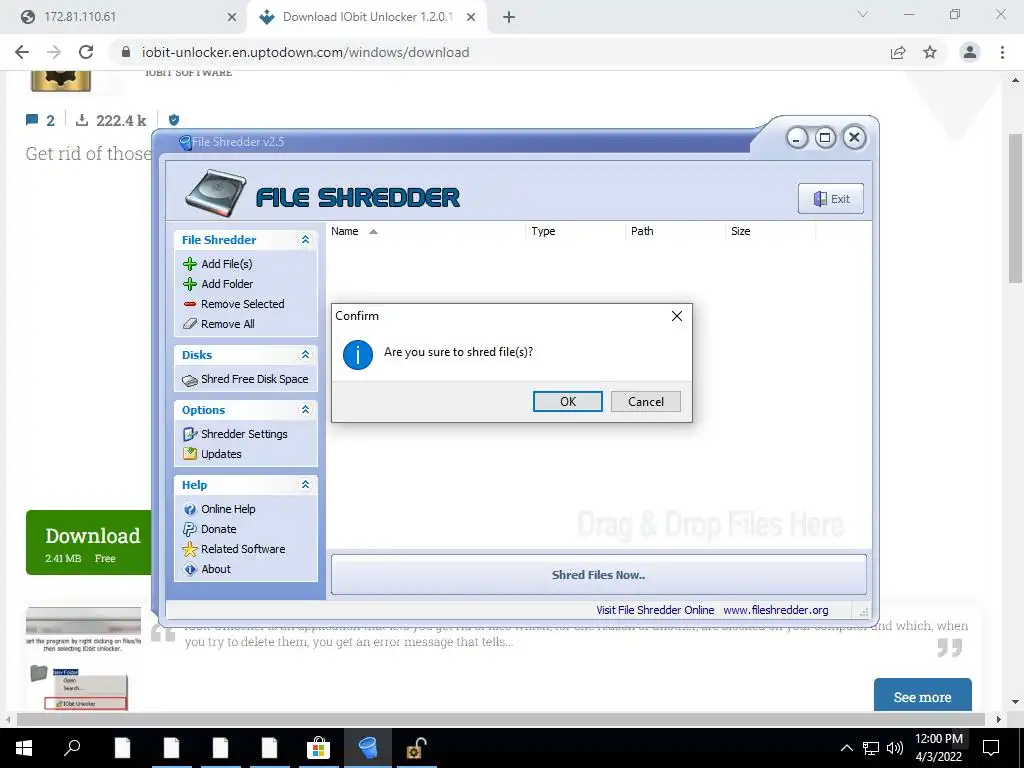Click the page horizontal scrollbar
This screenshot has width=1024, height=768.
500,720
